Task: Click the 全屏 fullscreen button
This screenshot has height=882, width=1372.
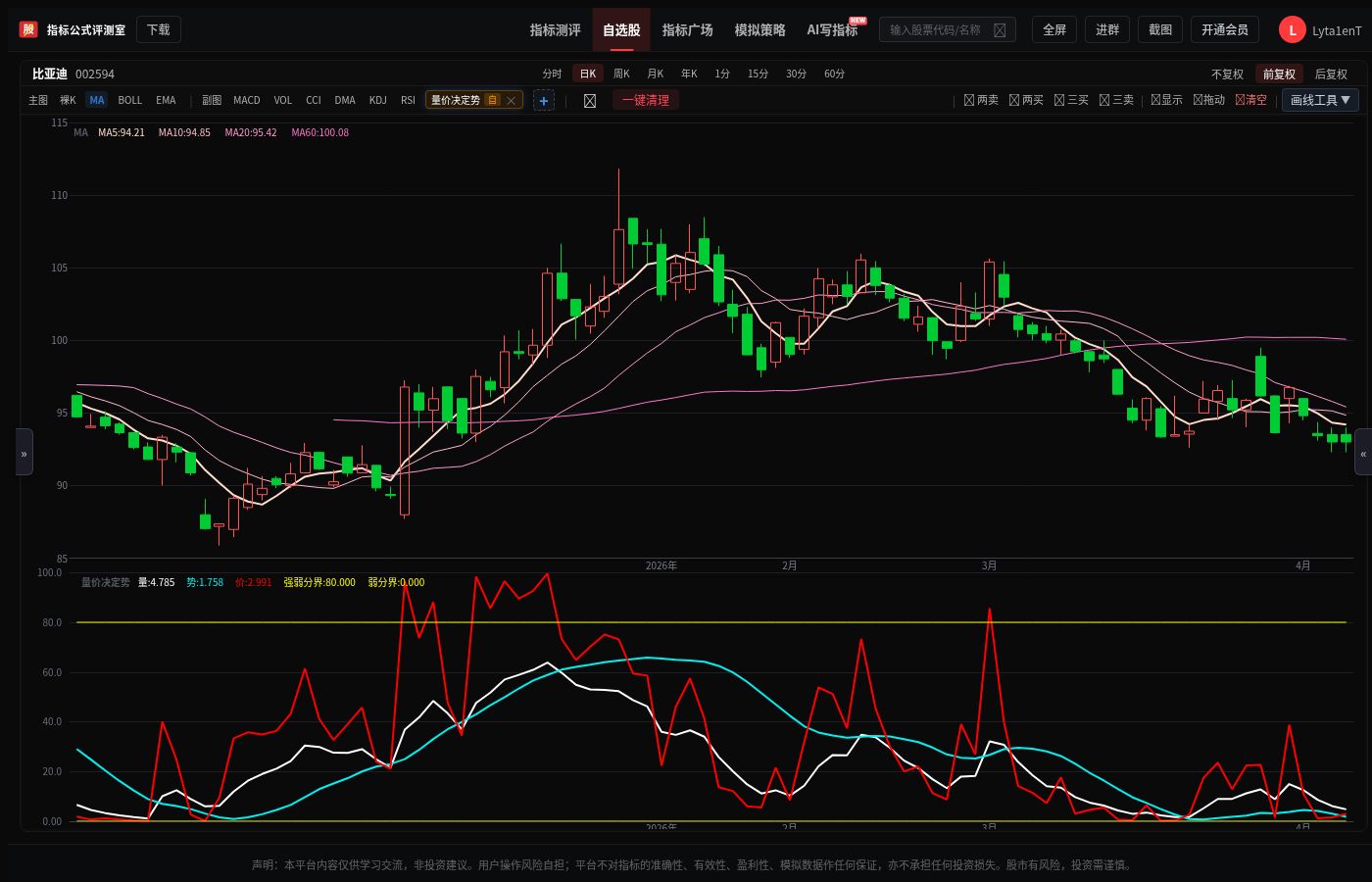Action: (1054, 30)
